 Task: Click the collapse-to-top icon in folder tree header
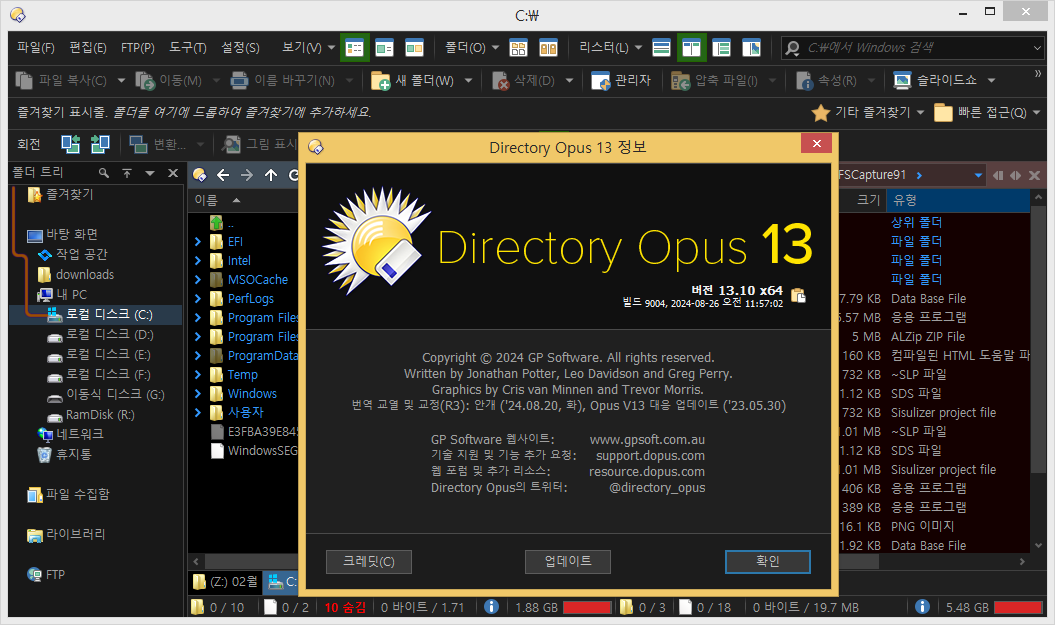pyautogui.click(x=126, y=173)
